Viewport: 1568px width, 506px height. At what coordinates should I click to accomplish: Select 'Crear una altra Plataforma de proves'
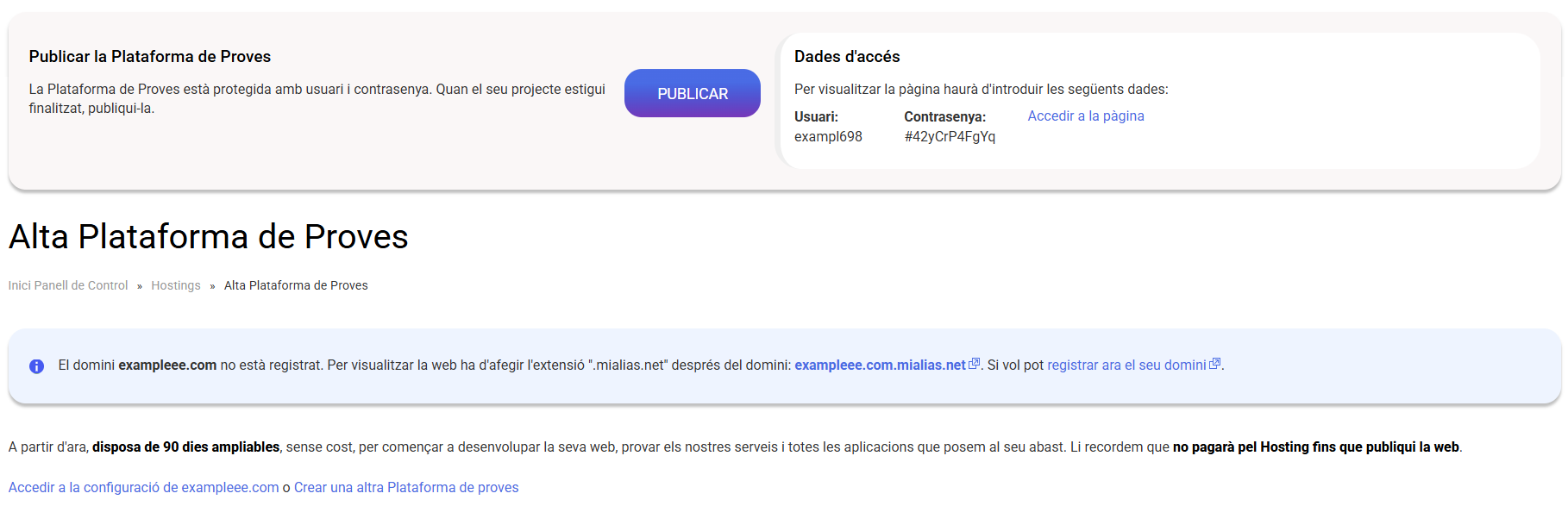(x=406, y=488)
